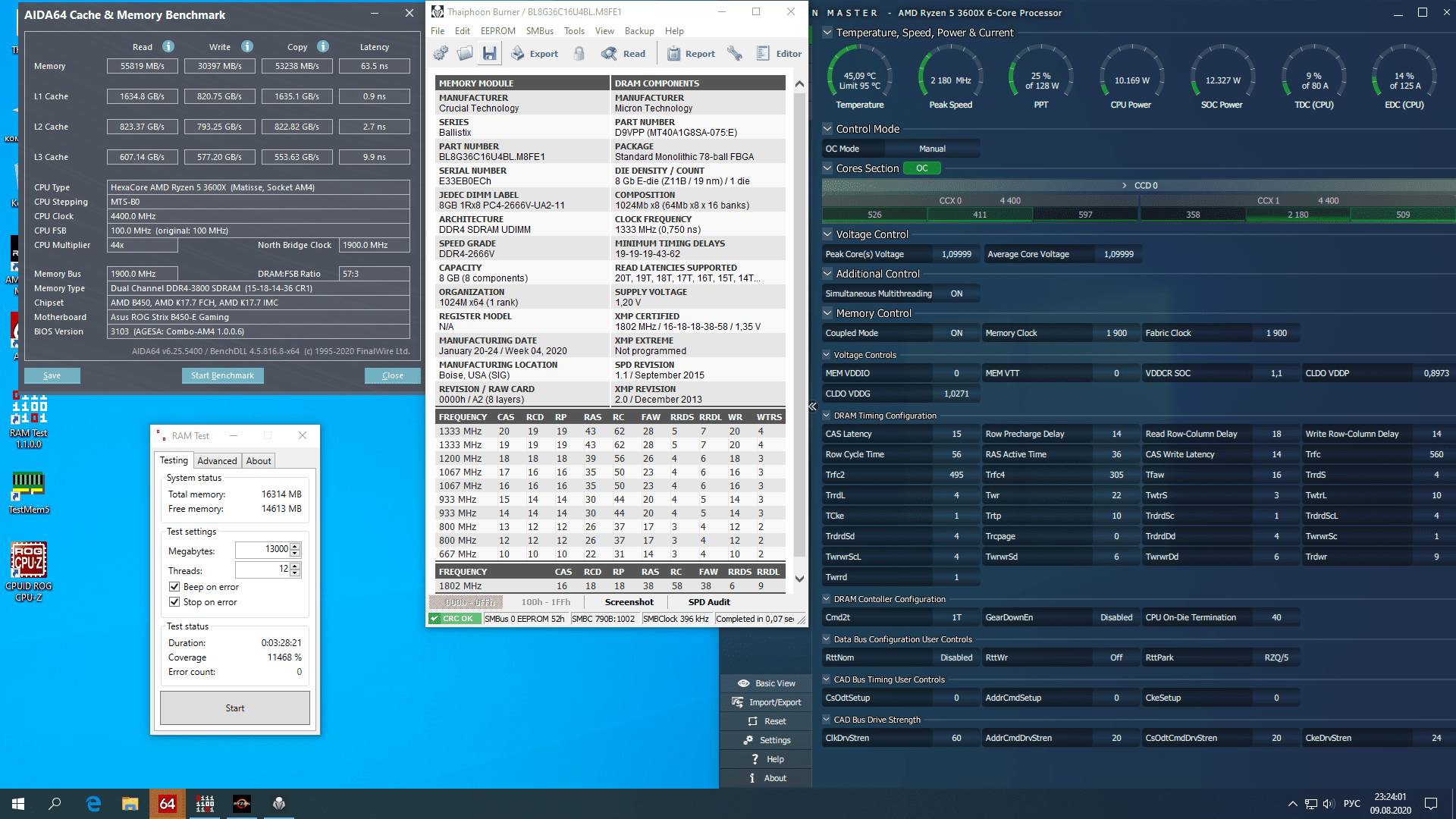Open File Explorer from the taskbar
Screen dimensions: 1456x819
130,804
